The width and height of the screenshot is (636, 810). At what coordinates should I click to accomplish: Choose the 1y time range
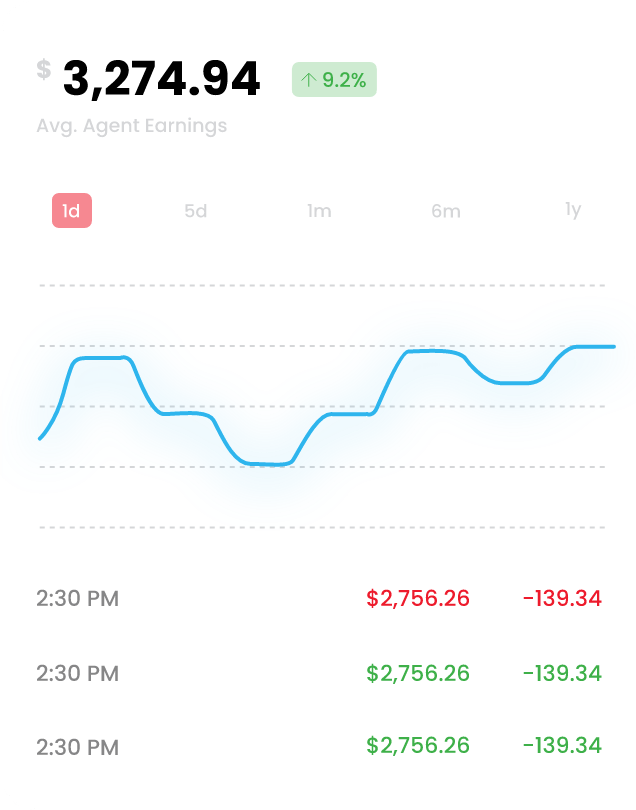click(x=572, y=210)
